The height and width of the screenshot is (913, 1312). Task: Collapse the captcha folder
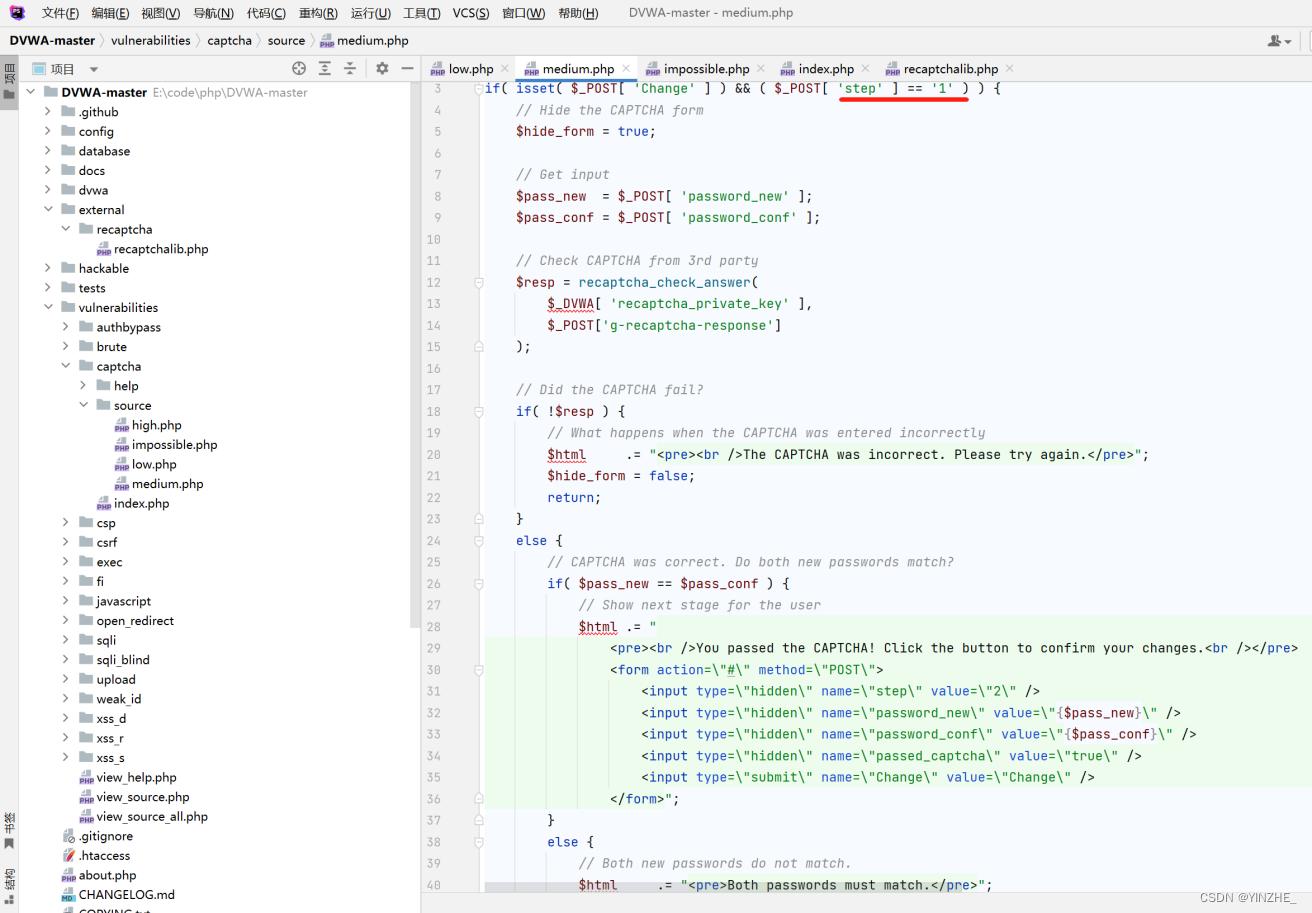[x=66, y=366]
